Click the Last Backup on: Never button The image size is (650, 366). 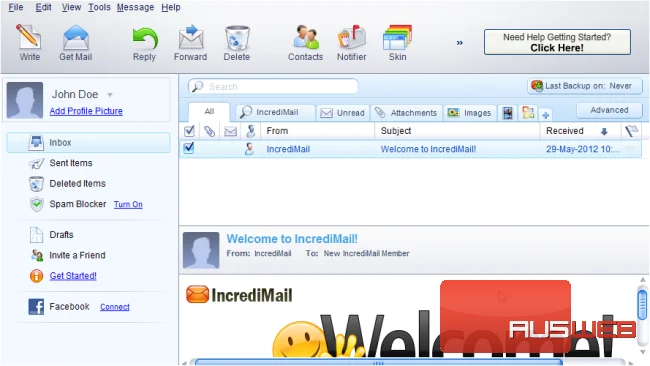click(x=585, y=86)
